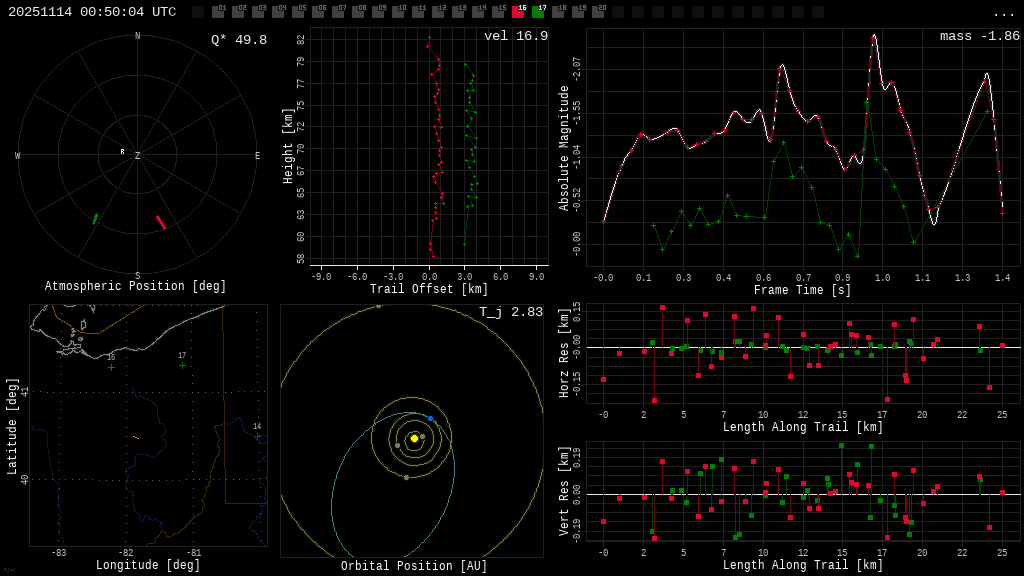Screen dimensions: 1024x576
Task: Select station 12 indicator box
Action: tap(438, 12)
